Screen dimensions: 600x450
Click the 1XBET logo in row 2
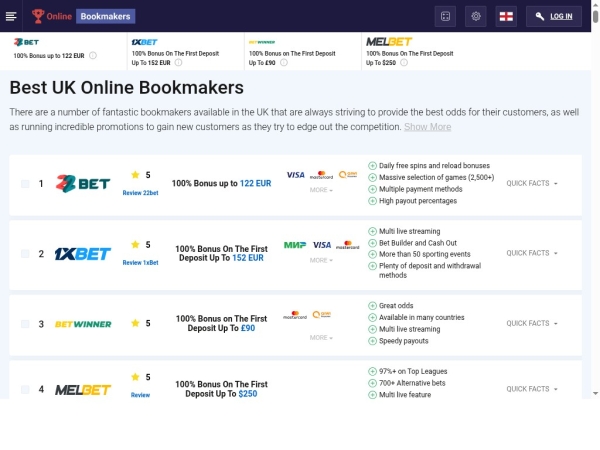[83, 254]
